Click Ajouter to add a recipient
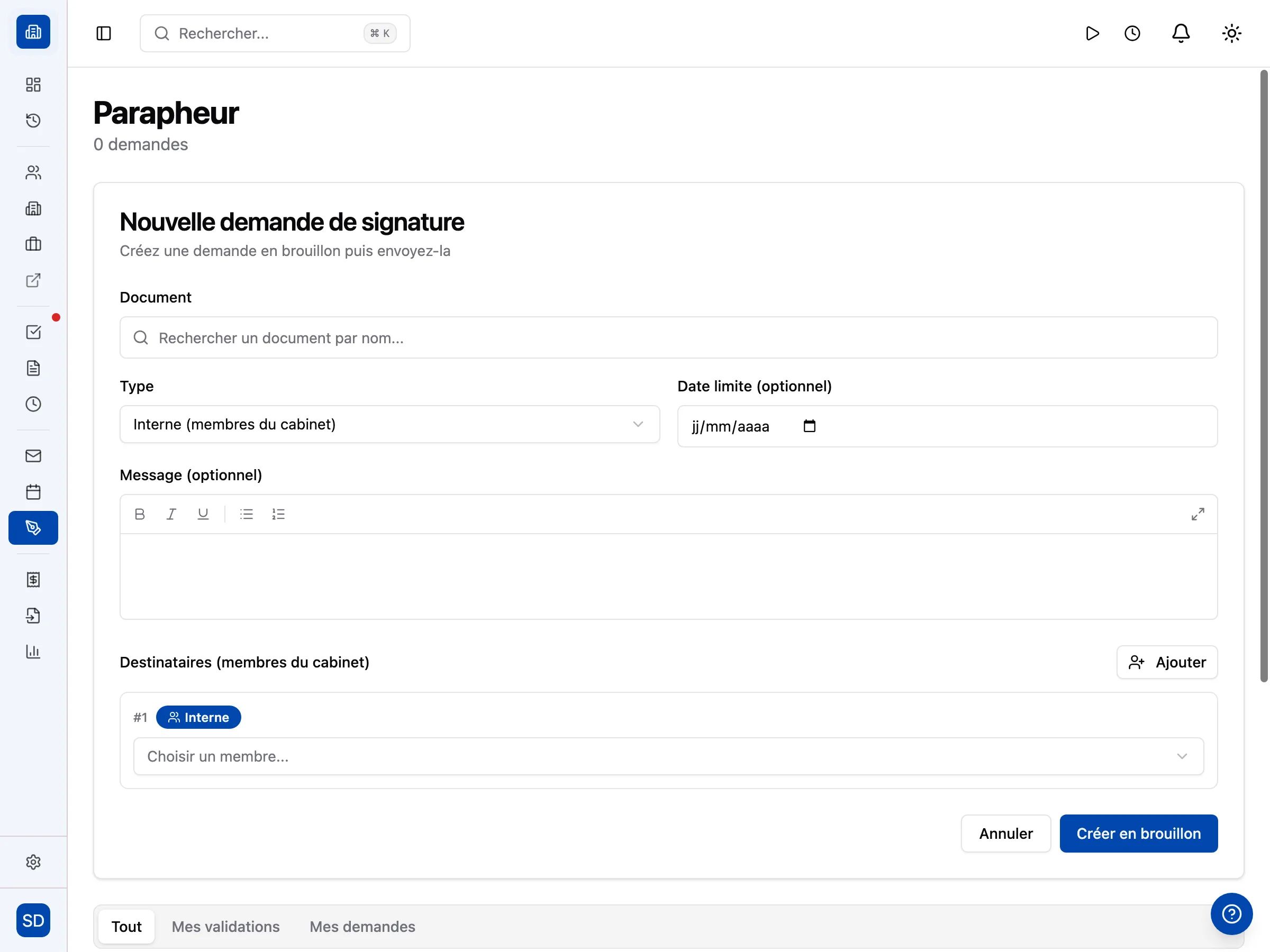The width and height of the screenshot is (1270, 952). 1166,662
